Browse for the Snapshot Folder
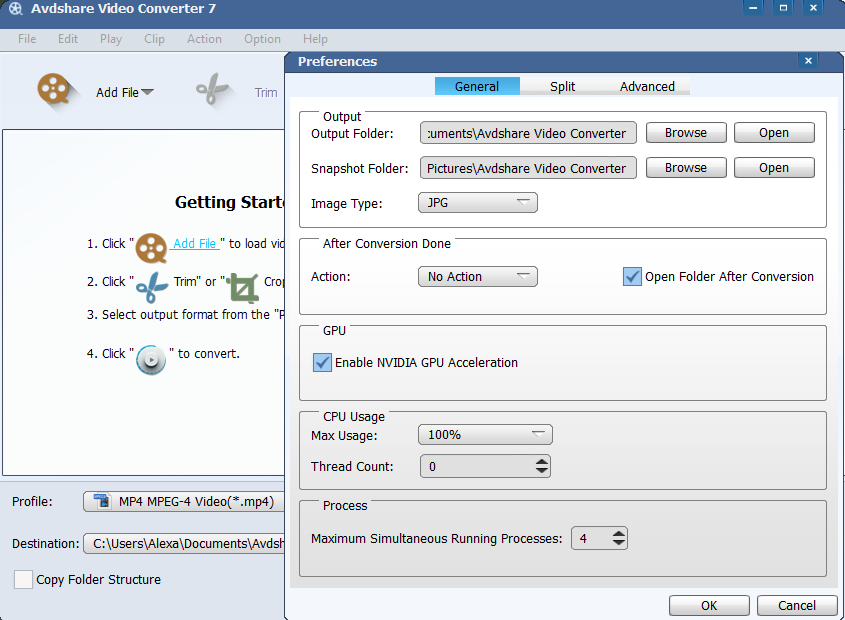845x620 pixels. click(x=686, y=168)
